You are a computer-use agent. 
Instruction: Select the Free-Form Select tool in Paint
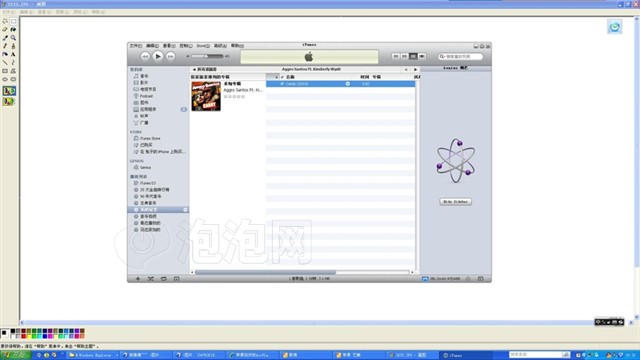point(5,21)
